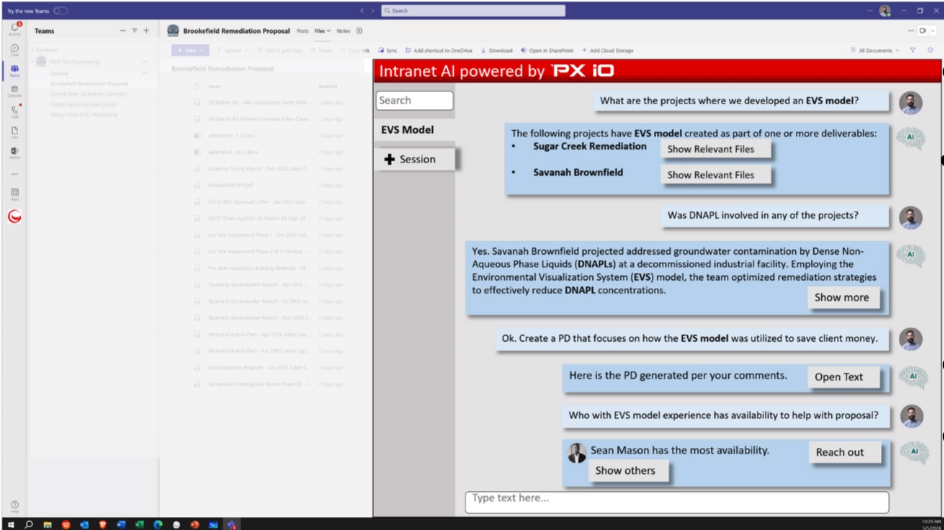Open the meet now dropdown arrow beside the camera
This screenshot has height=530, width=944.
click(x=933, y=31)
